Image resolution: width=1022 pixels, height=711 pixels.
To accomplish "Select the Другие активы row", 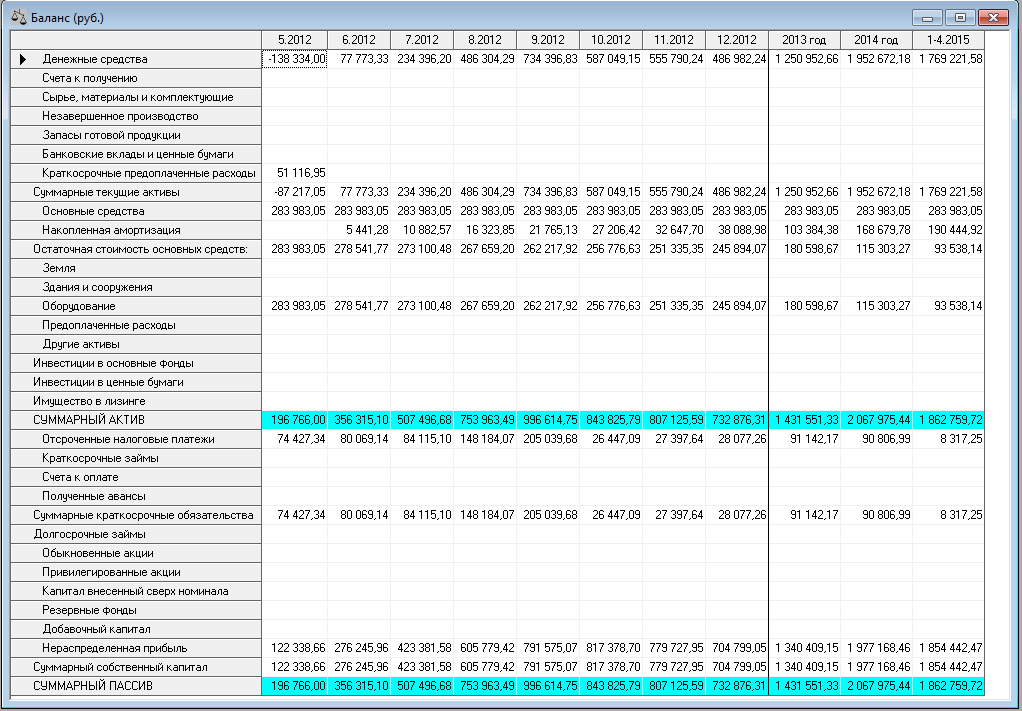I will (x=136, y=344).
